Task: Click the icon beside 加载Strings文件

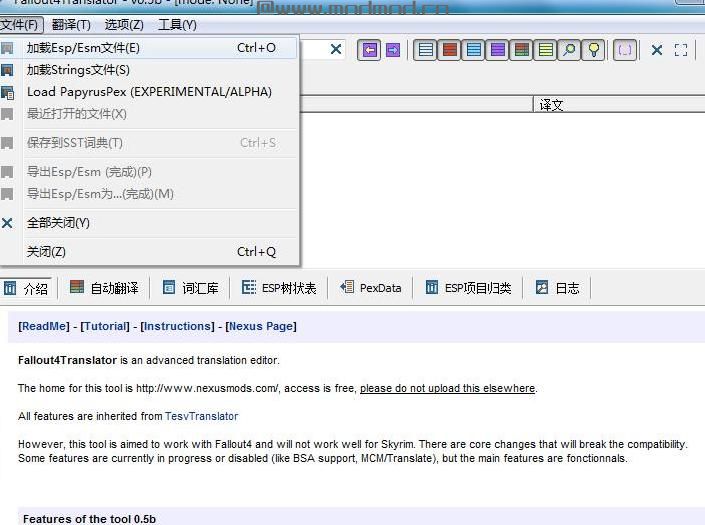Action: 7,70
